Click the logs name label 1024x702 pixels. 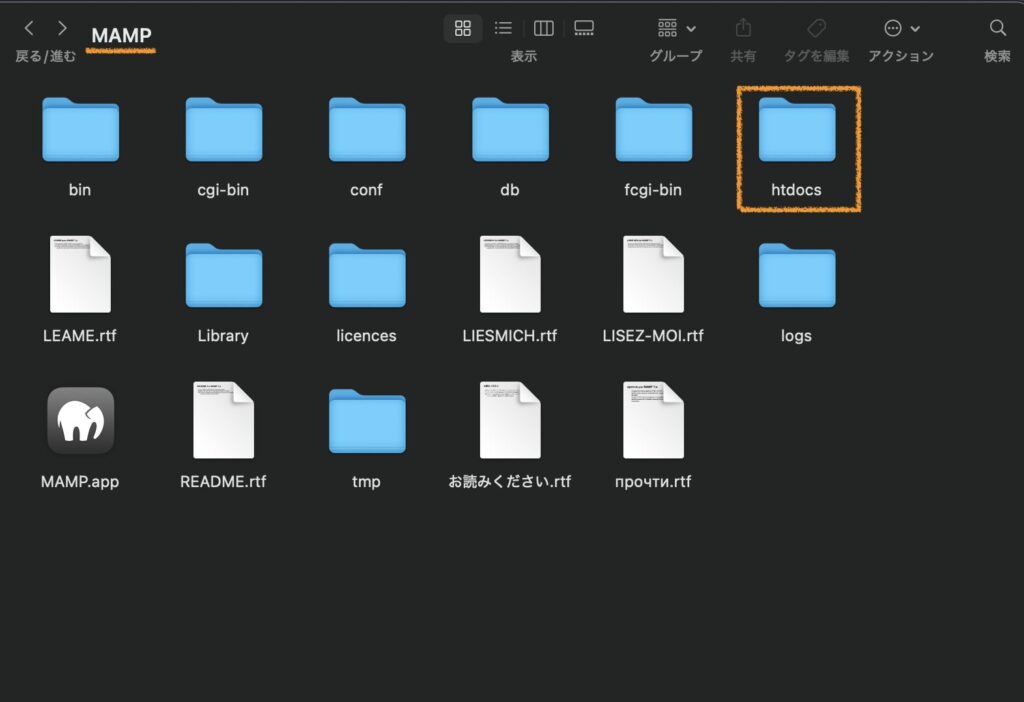coord(796,336)
